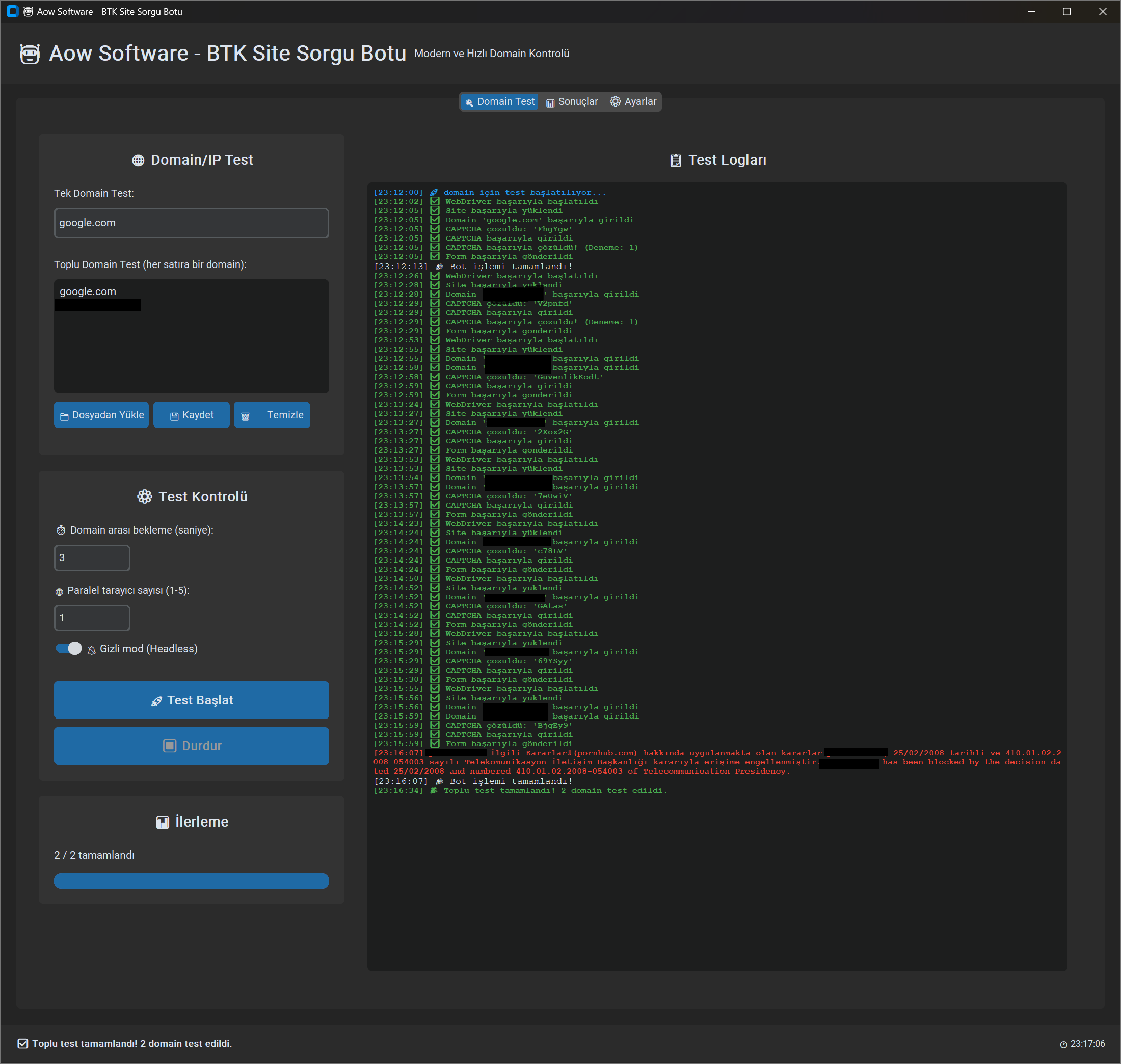Click the robot logo icon in the header
Screen dimensions: 1121x1064
(x=30, y=54)
